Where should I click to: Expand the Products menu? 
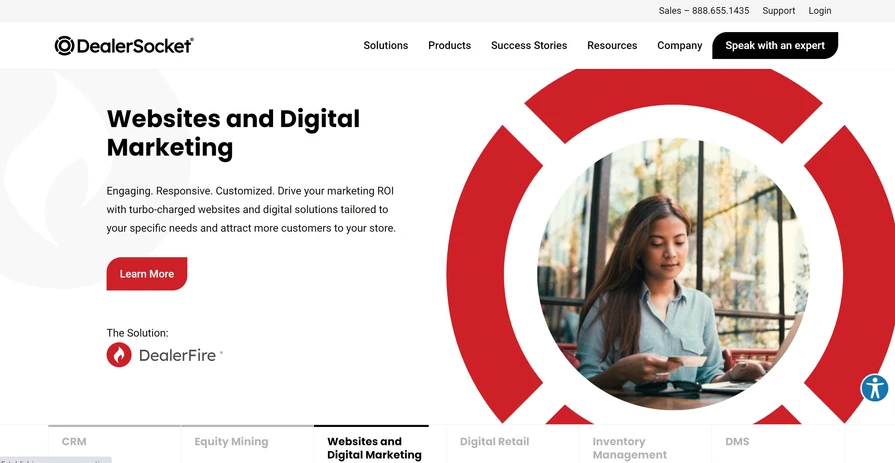tap(449, 45)
